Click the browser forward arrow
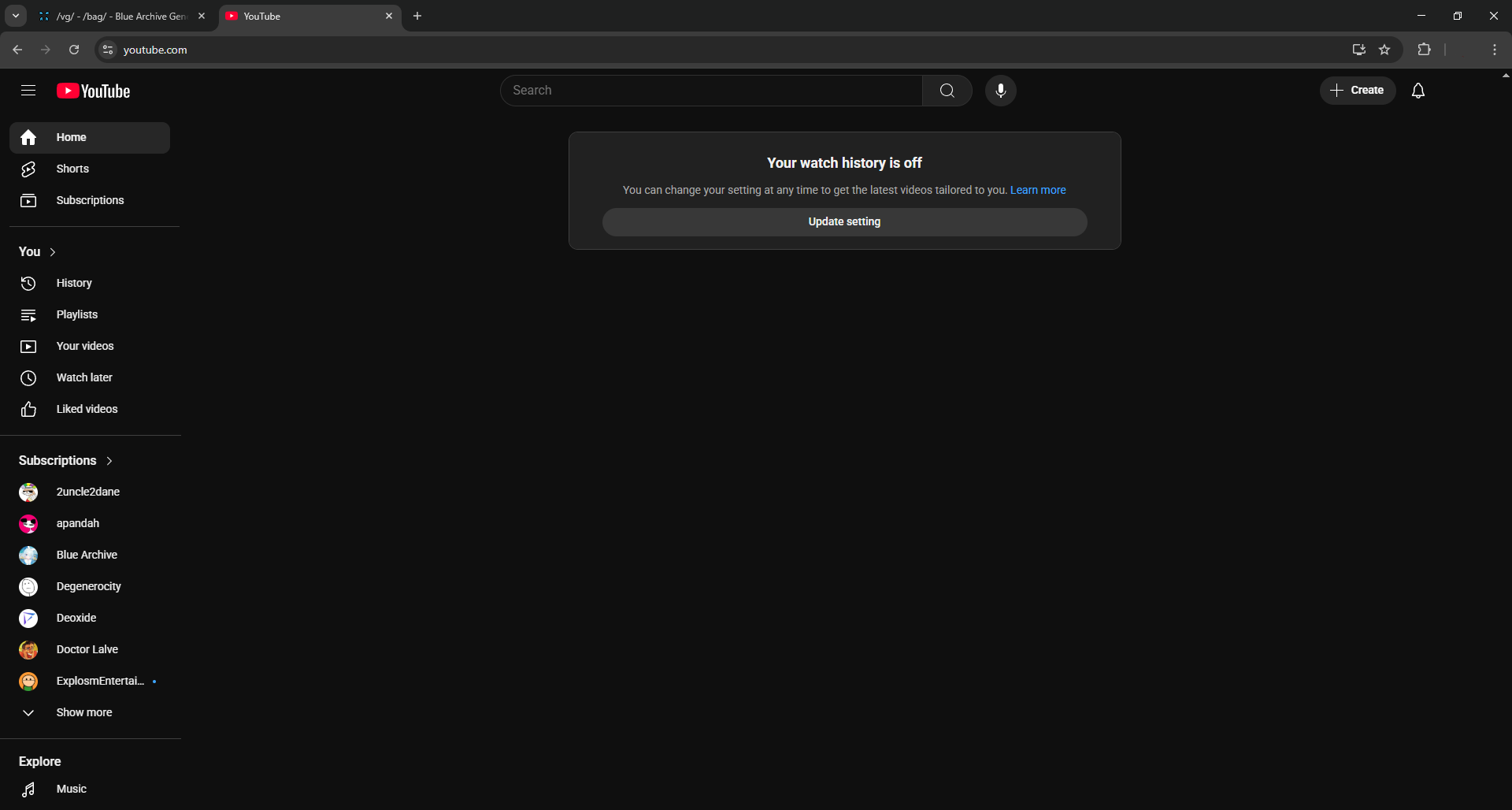This screenshot has width=1512, height=810. click(x=46, y=50)
